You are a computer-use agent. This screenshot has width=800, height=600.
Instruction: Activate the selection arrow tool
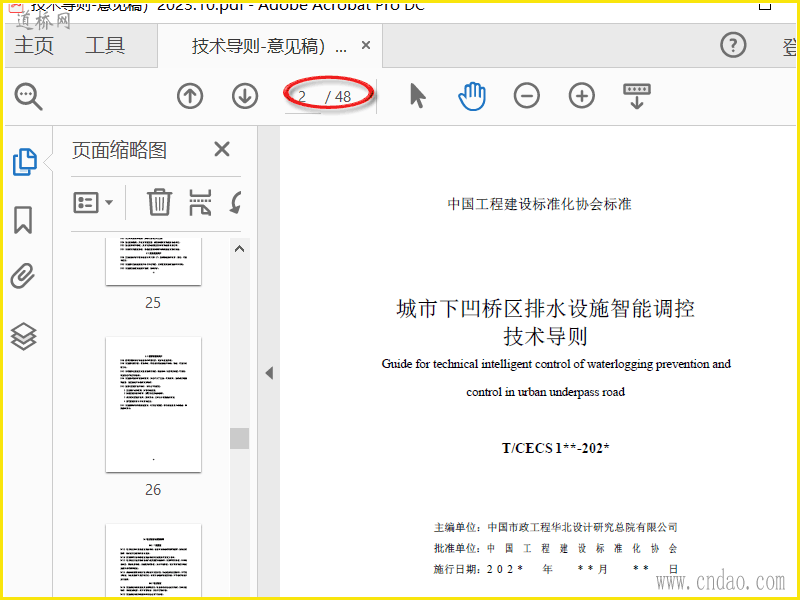tap(417, 96)
